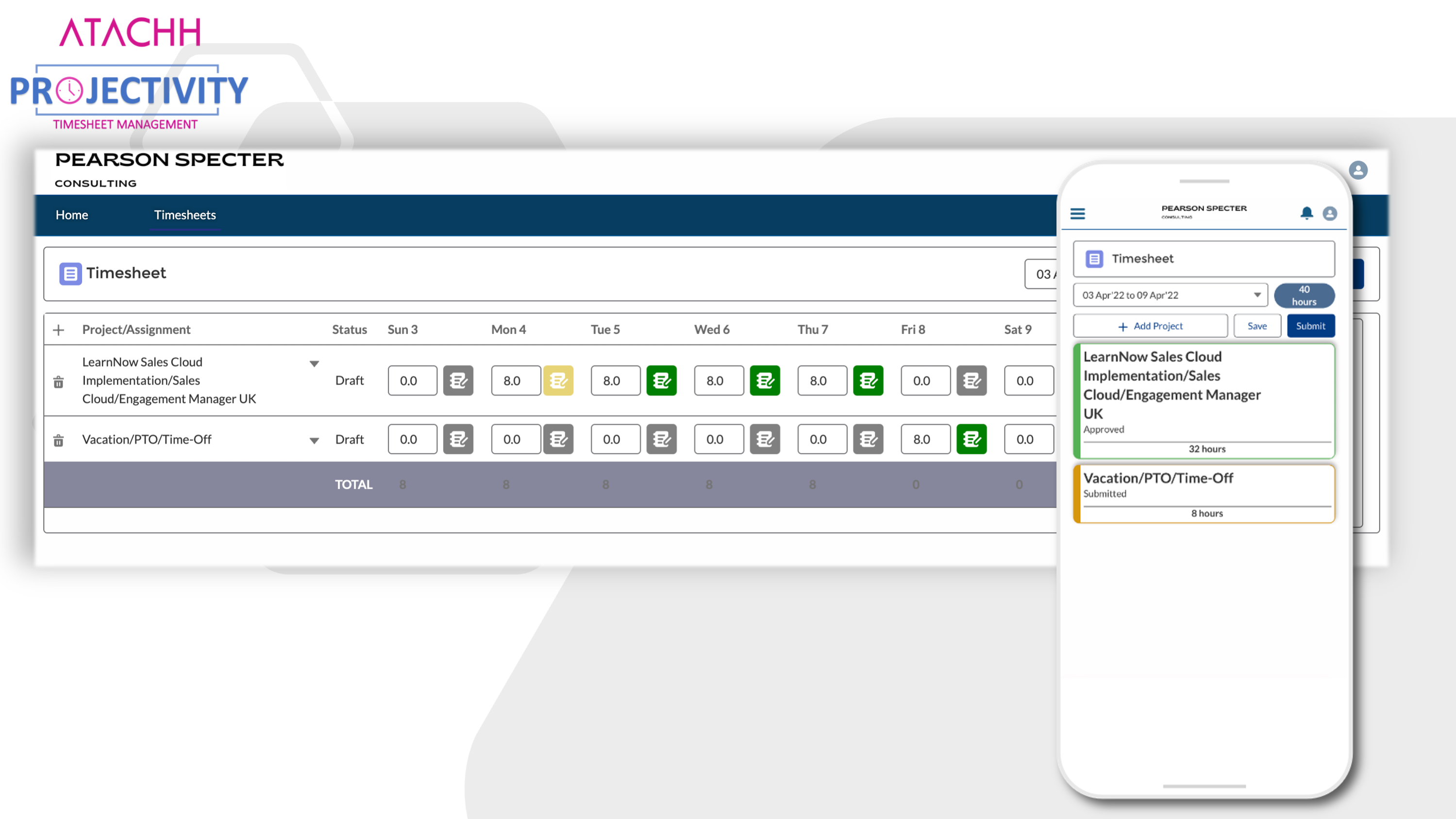Screen dimensions: 1456x819
Task: Open the desktop date range selector
Action: (1040, 274)
